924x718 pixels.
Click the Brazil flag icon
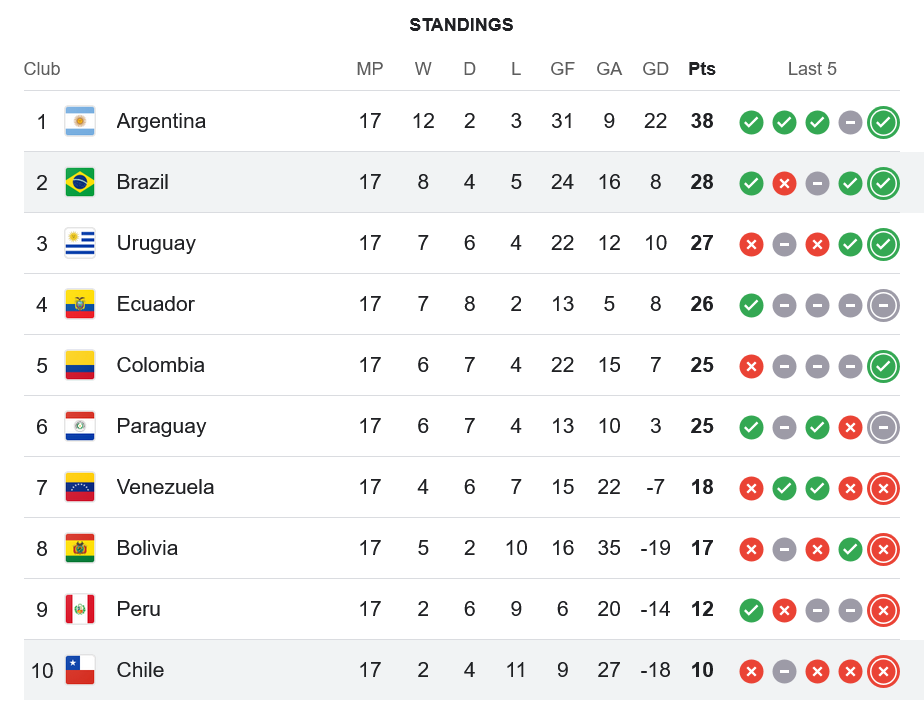(x=80, y=182)
